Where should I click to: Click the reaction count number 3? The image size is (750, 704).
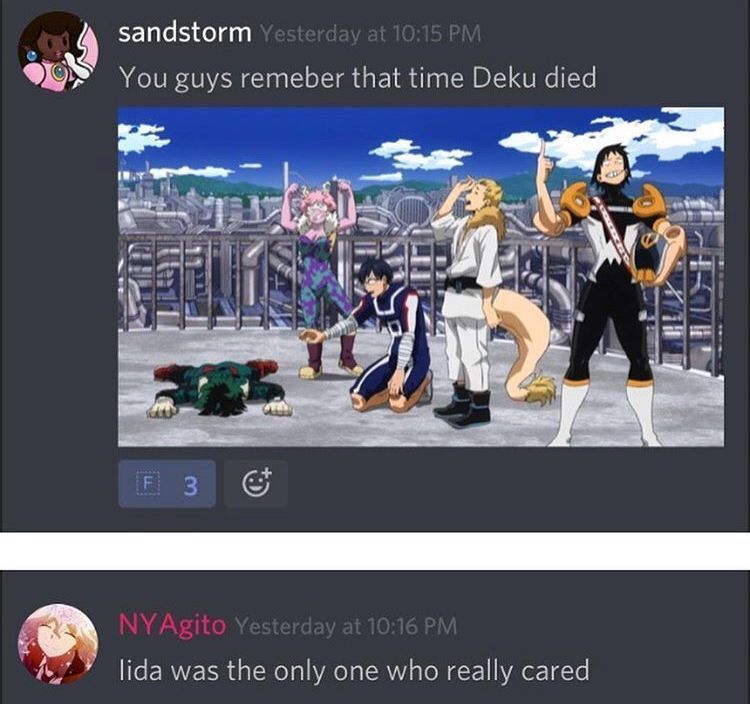click(x=190, y=485)
